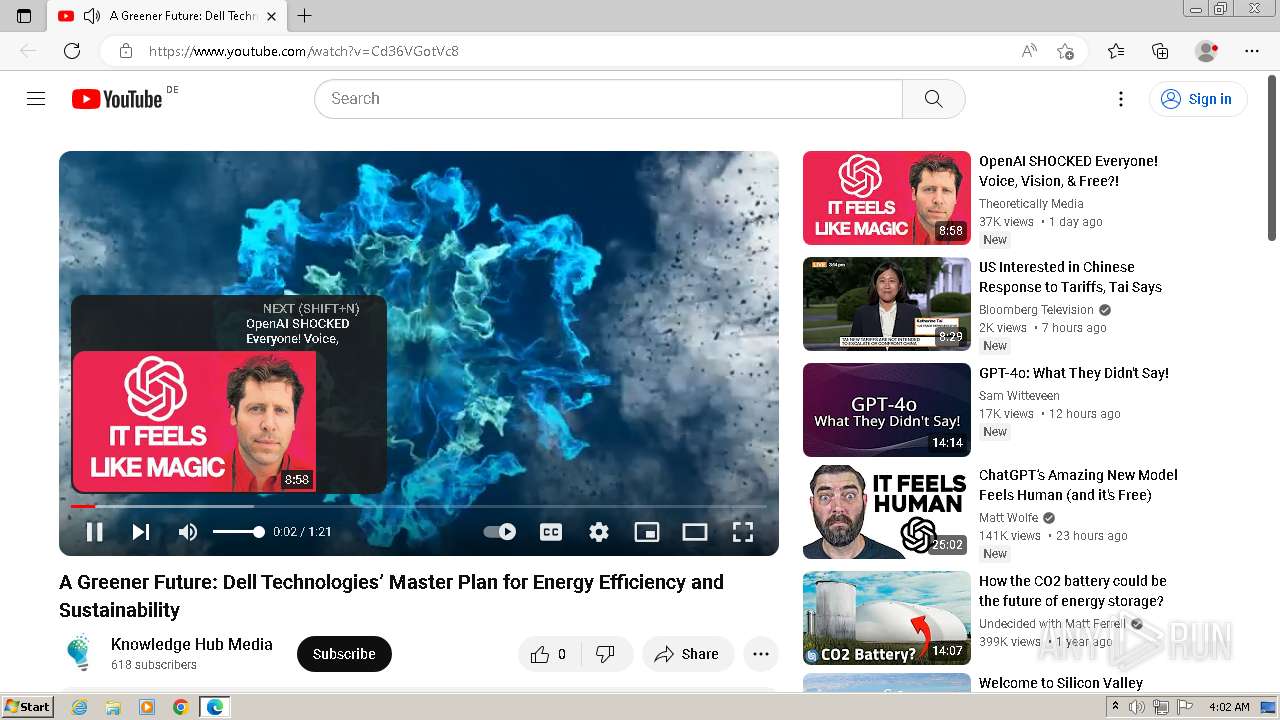Open Knowledge Hub Media channel avatar
1280x720 pixels.
point(79,654)
